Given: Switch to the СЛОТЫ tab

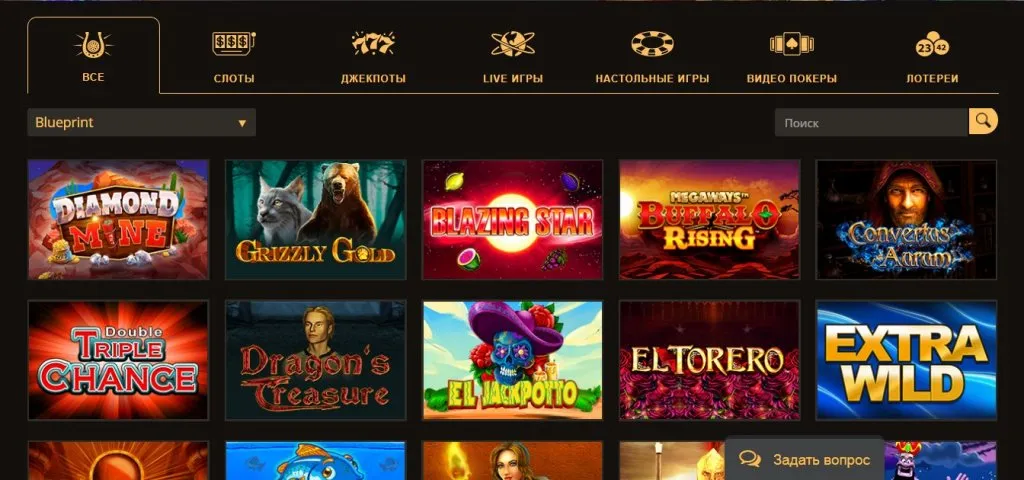Looking at the screenshot, I should [234, 78].
